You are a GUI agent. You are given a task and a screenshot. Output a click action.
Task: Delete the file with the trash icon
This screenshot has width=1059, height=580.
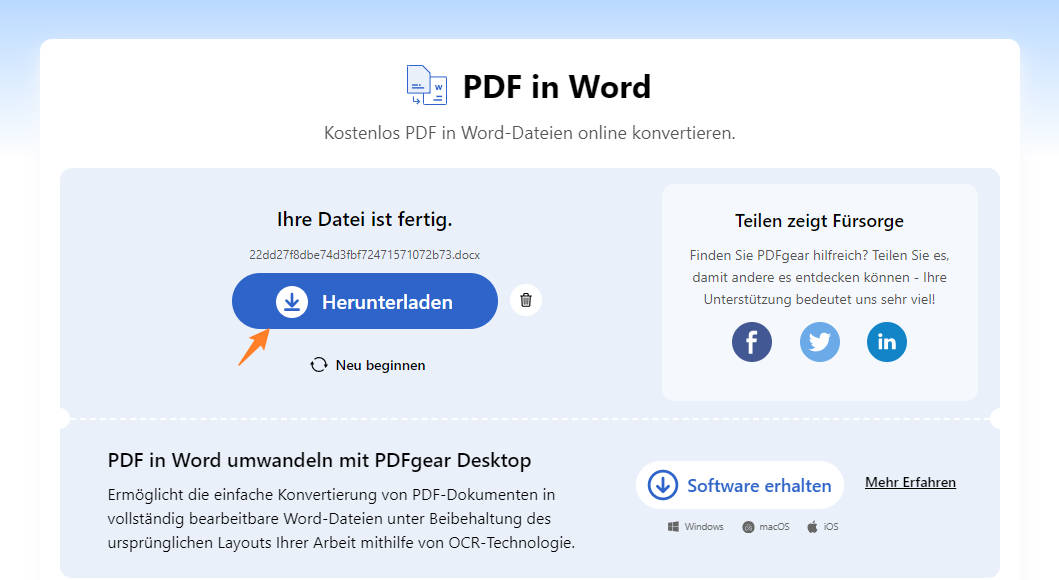[525, 300]
